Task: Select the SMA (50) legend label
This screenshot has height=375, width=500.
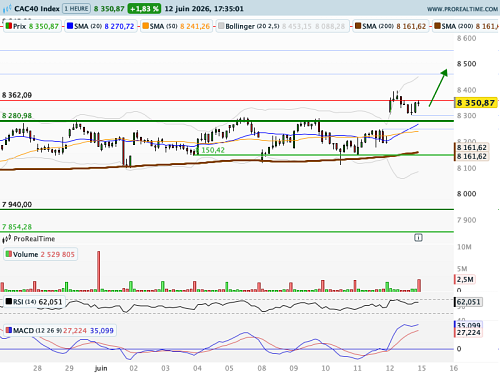Action: (164, 26)
